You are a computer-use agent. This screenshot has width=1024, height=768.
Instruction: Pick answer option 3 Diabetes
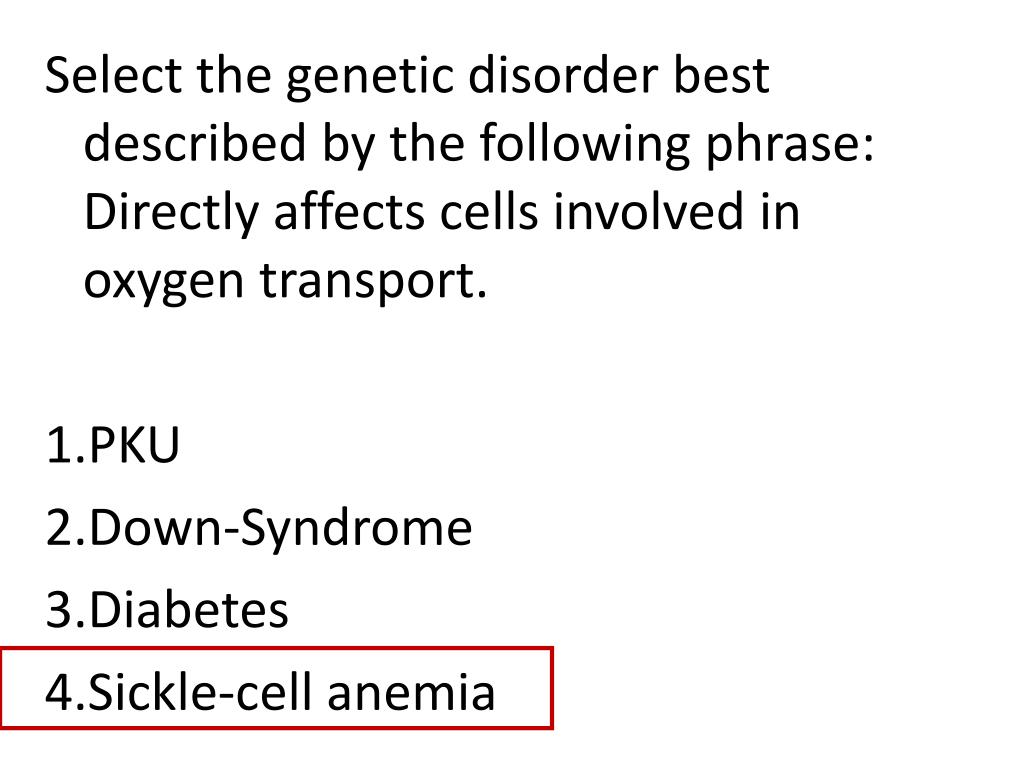[x=167, y=610]
